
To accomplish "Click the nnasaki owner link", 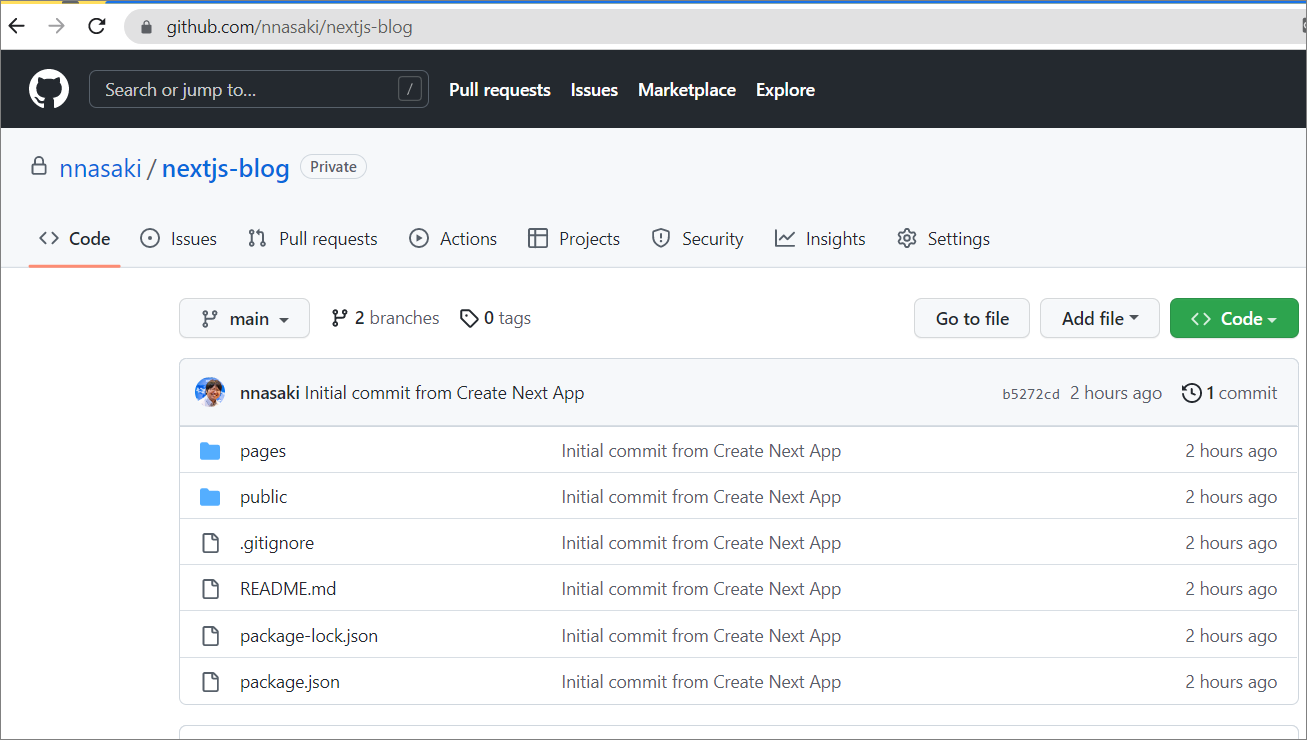I will tap(100, 168).
